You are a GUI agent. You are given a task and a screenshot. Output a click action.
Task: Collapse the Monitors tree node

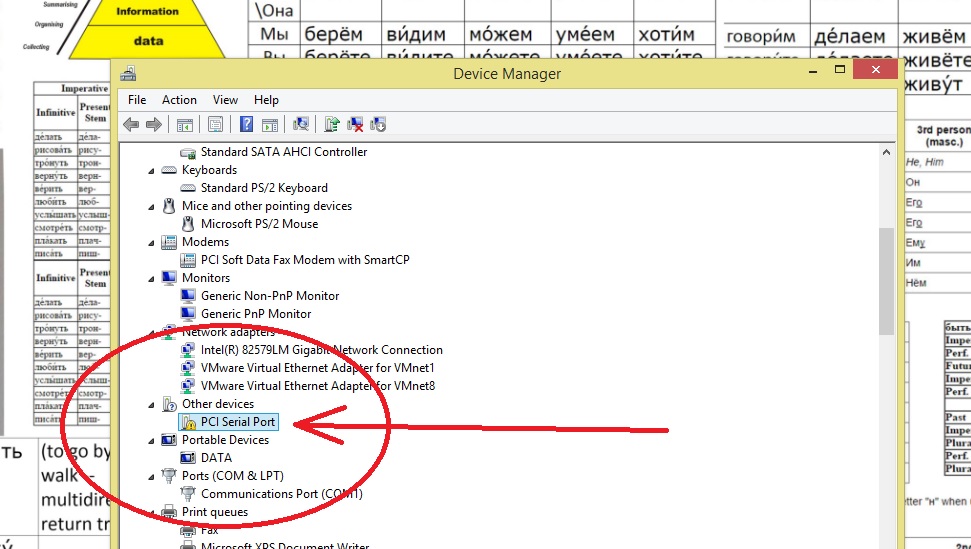(x=152, y=278)
